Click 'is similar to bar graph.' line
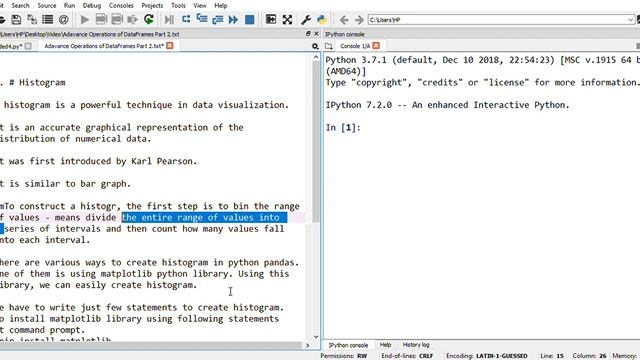Image resolution: width=640 pixels, height=360 pixels. pyautogui.click(x=65, y=184)
